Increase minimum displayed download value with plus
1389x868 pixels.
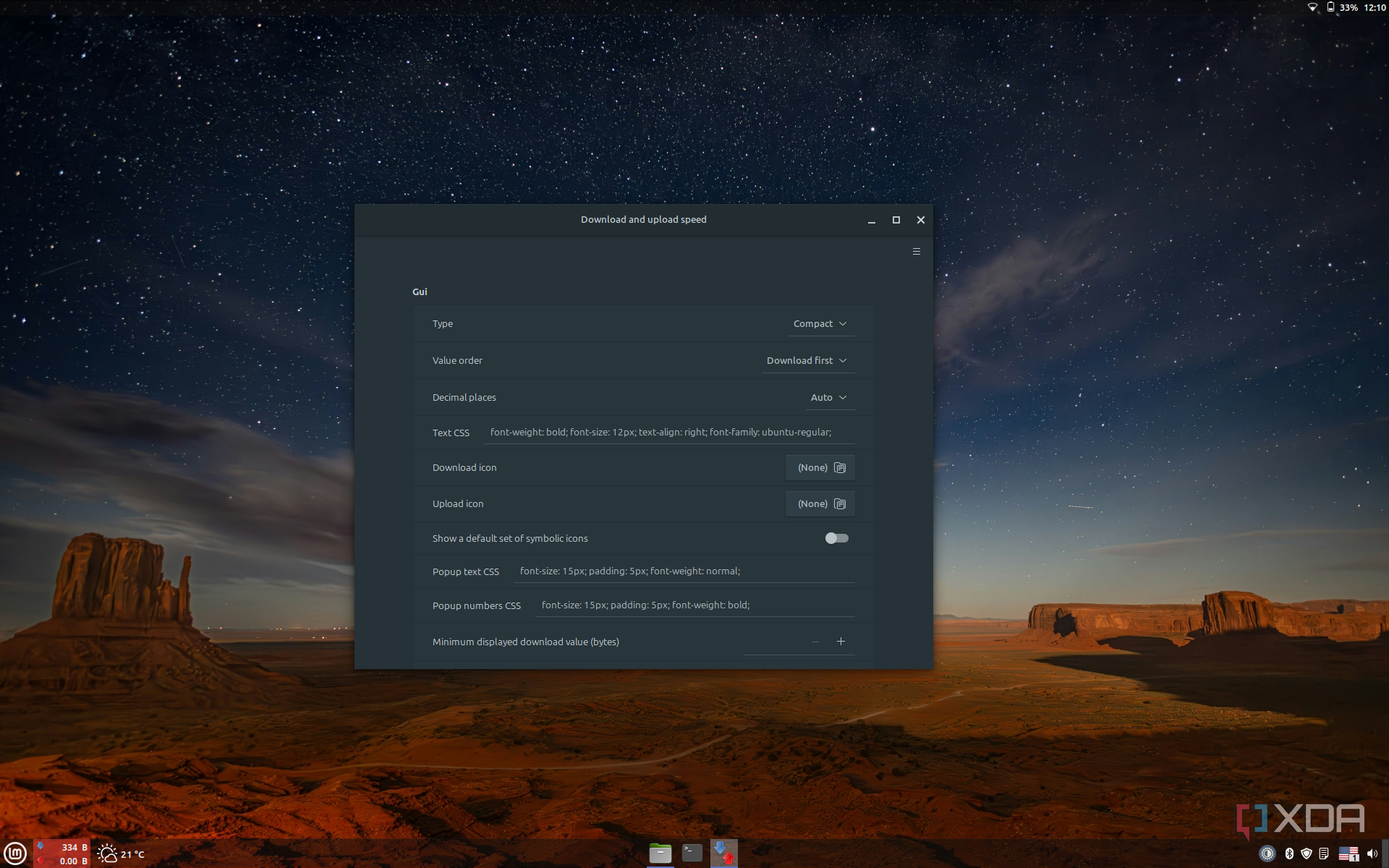841,642
